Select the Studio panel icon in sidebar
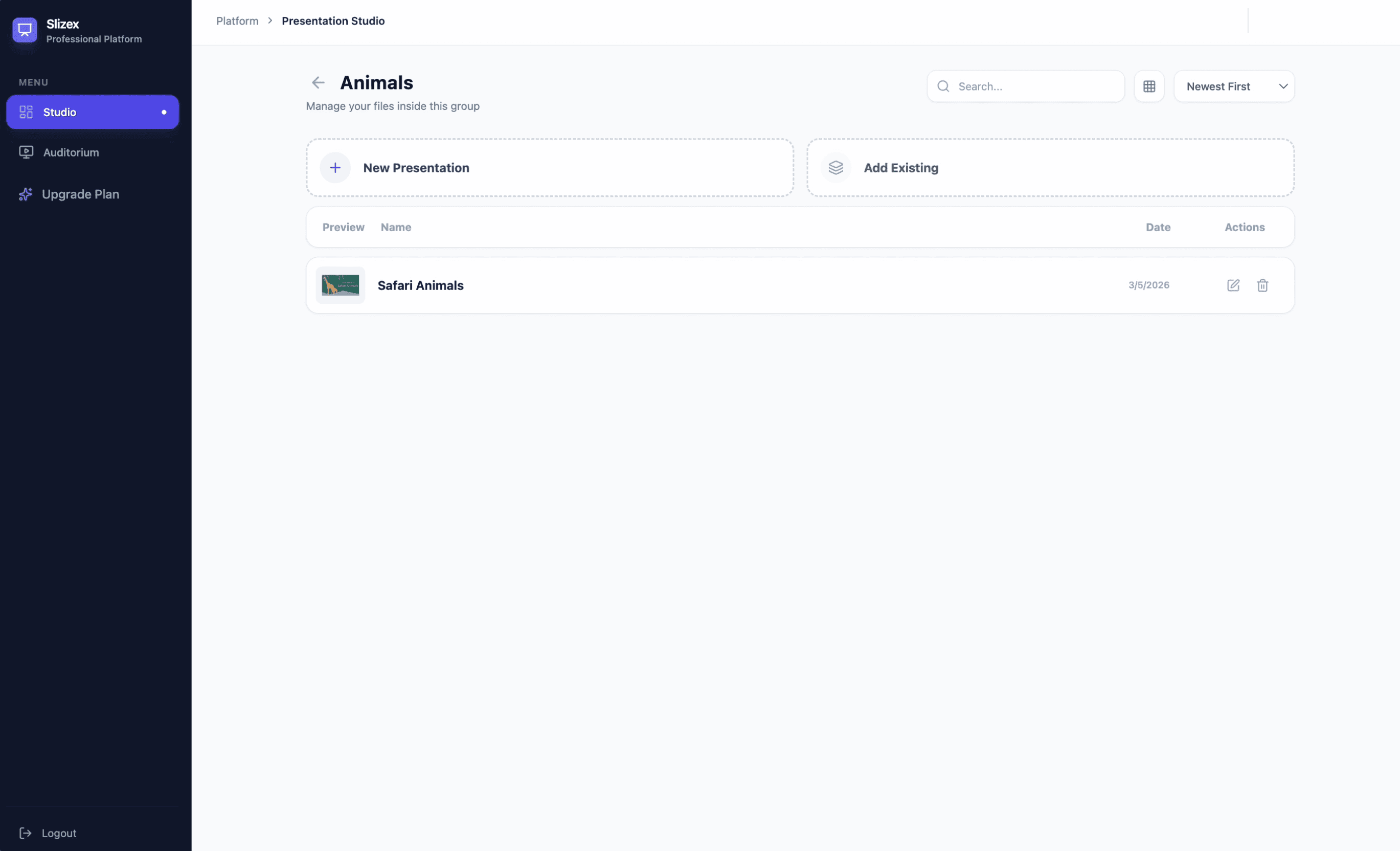The image size is (1400, 851). click(26, 112)
